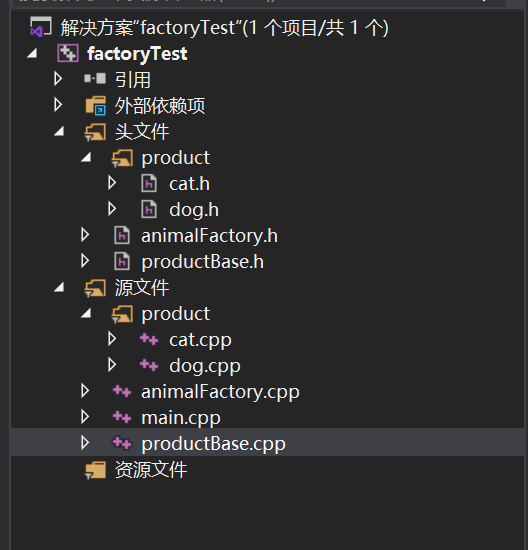This screenshot has height=550, width=528.
Task: Expand the main.cpp node arrow
Action: coord(85,416)
